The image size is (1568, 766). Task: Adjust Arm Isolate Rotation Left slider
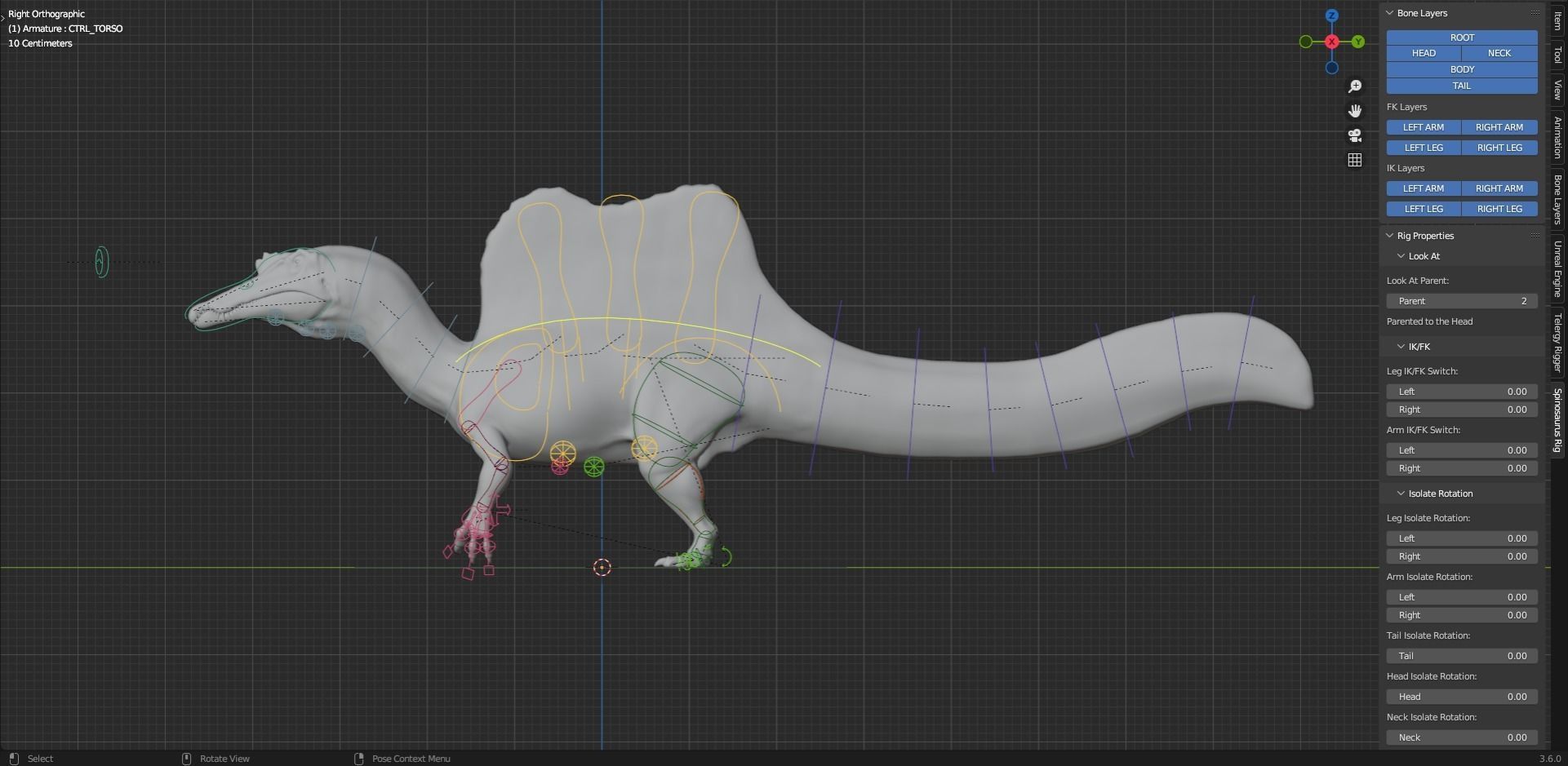(x=1462, y=597)
